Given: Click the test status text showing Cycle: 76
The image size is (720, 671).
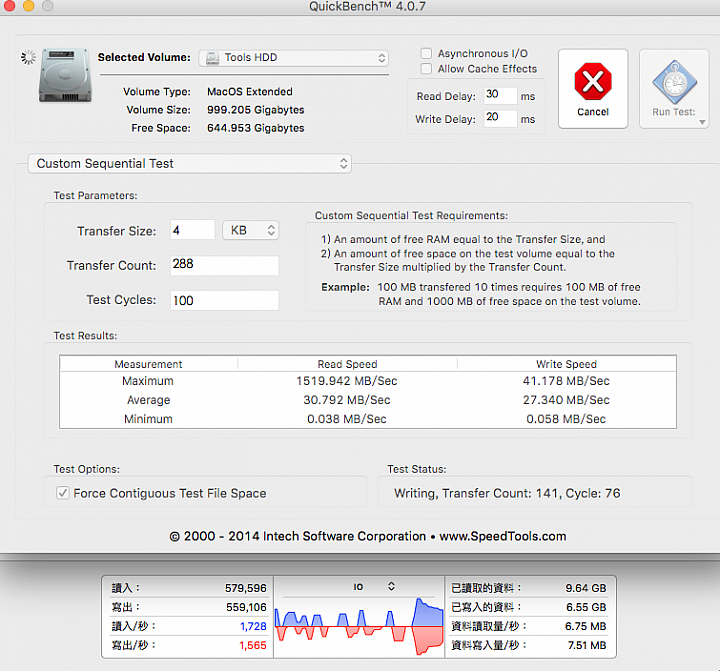Looking at the screenshot, I should coord(507,493).
